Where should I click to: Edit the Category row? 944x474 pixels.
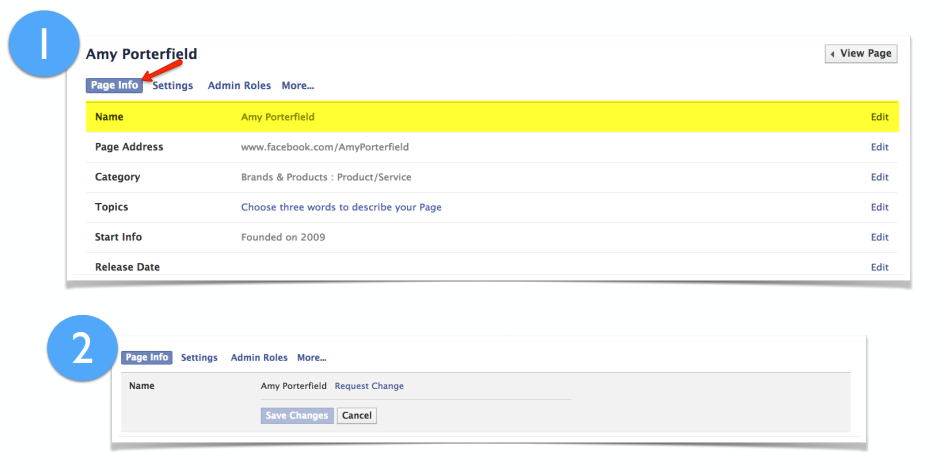[880, 177]
